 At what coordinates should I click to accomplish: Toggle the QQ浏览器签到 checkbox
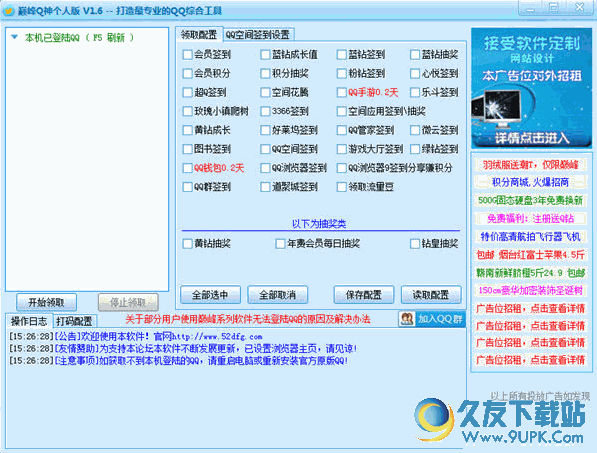(265, 168)
